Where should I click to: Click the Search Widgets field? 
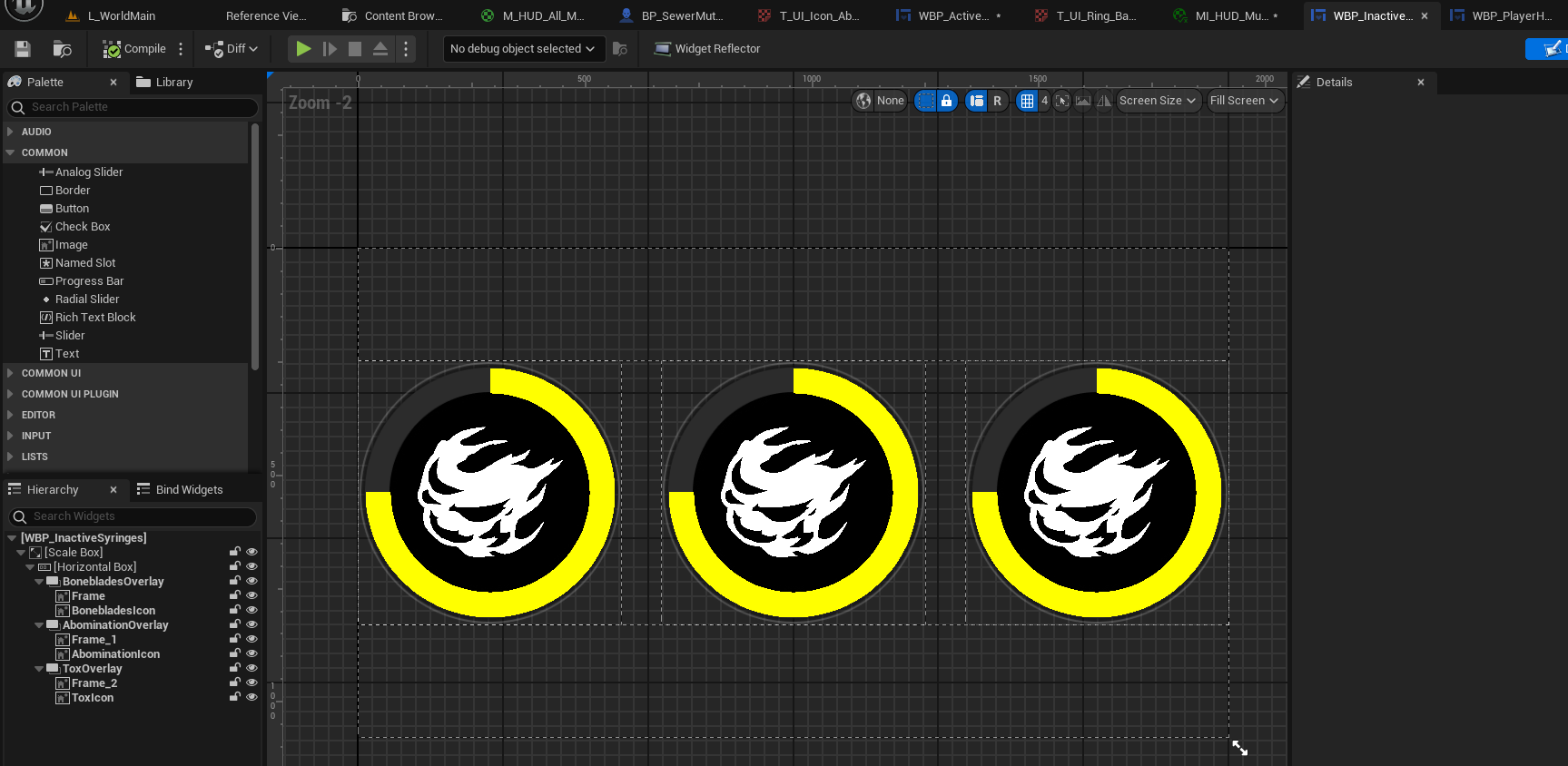[x=133, y=516]
